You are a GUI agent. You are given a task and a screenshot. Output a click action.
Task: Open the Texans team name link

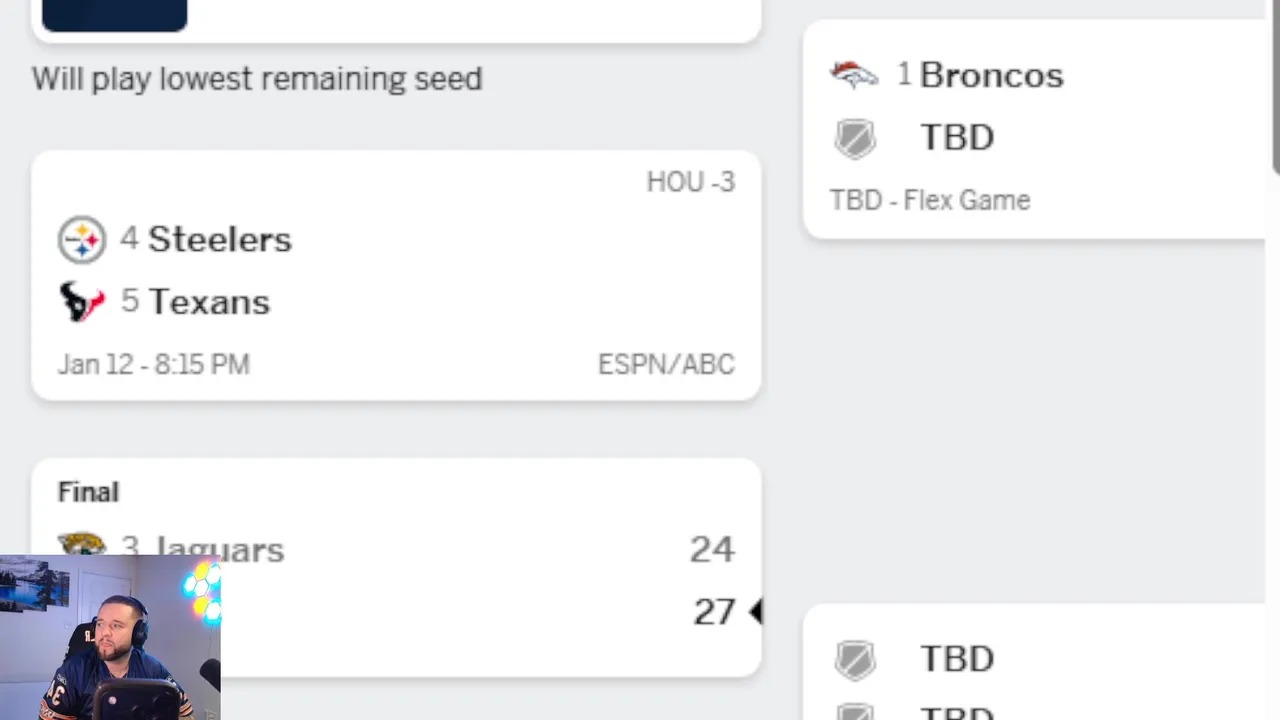209,302
